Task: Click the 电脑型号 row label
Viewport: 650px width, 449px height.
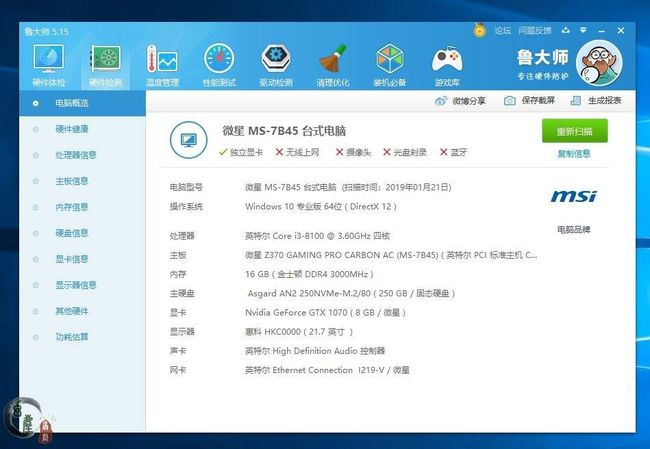Action: point(186,187)
